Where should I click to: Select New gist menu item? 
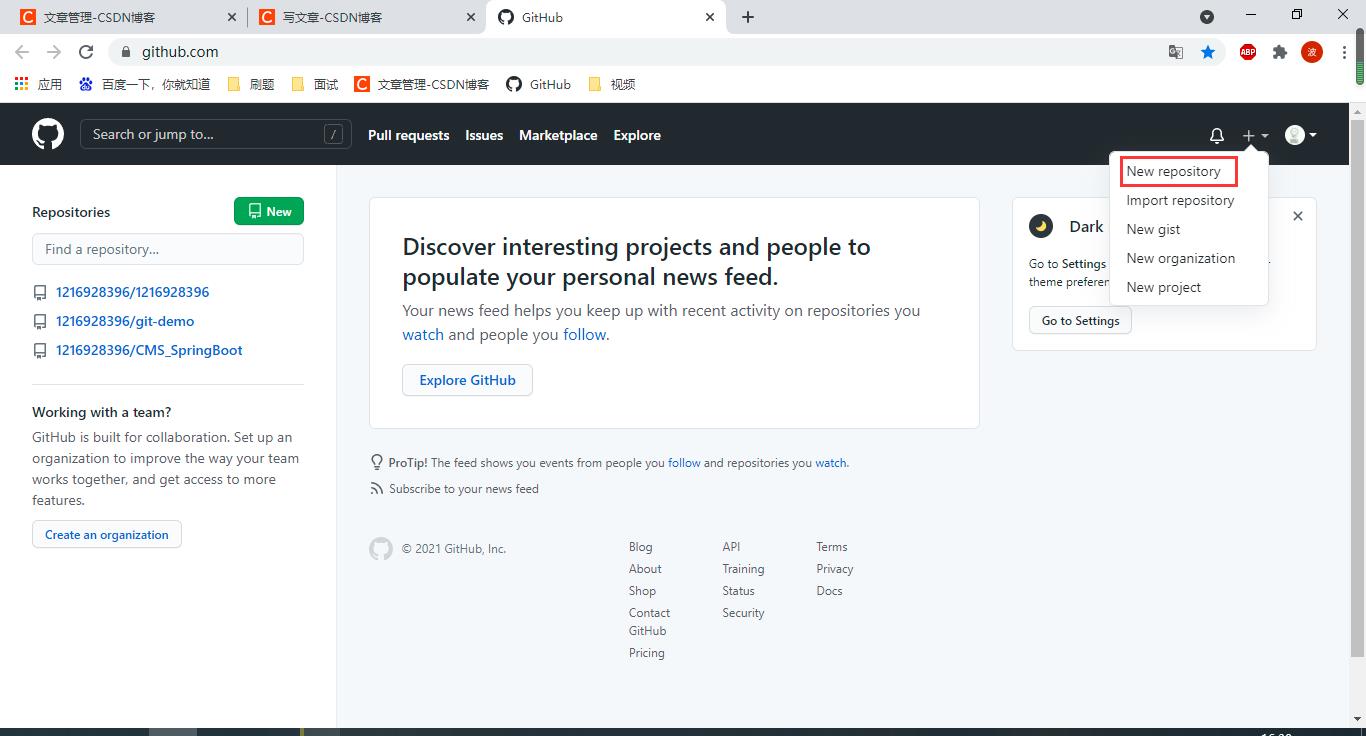1153,229
